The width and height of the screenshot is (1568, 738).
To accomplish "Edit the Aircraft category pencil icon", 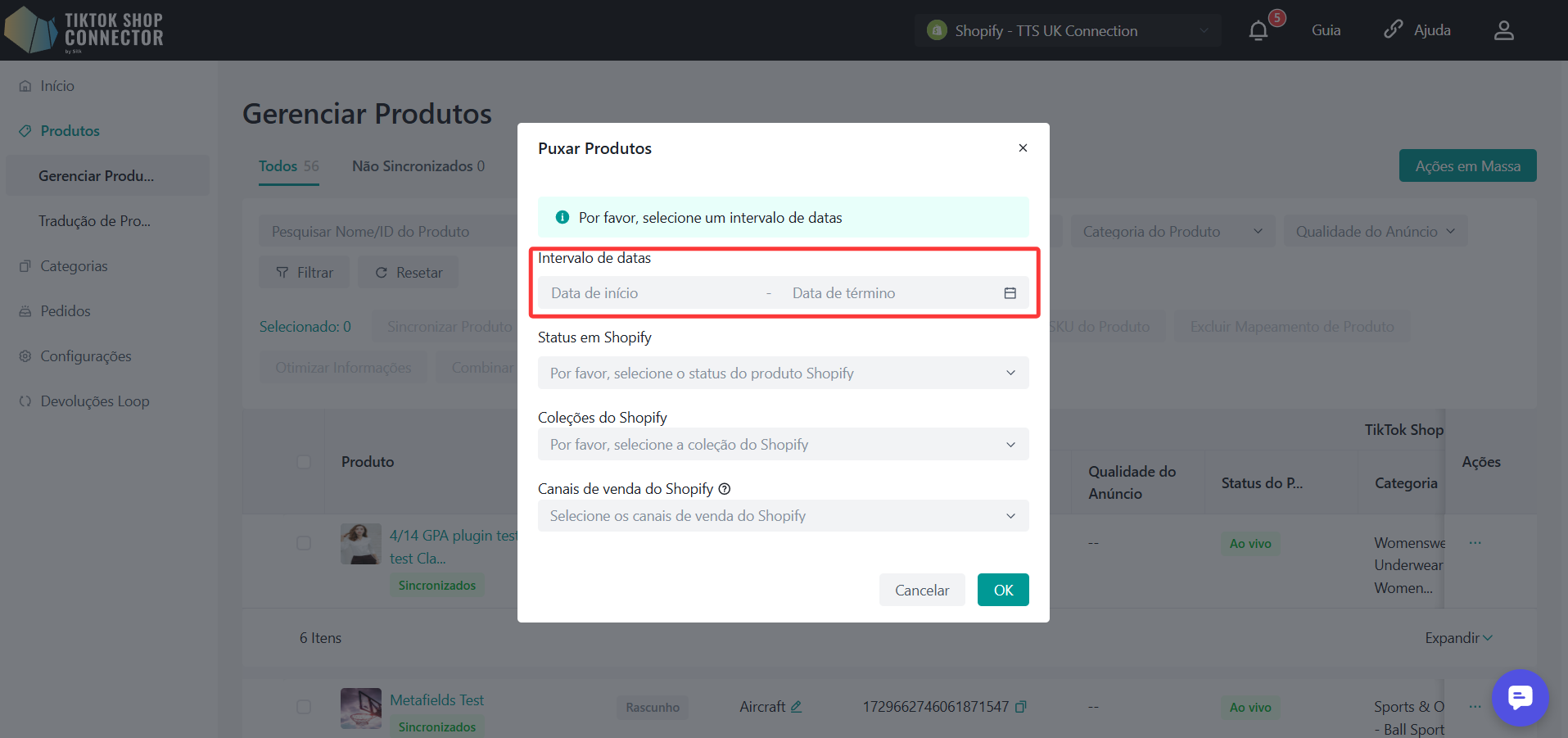I will 796,707.
